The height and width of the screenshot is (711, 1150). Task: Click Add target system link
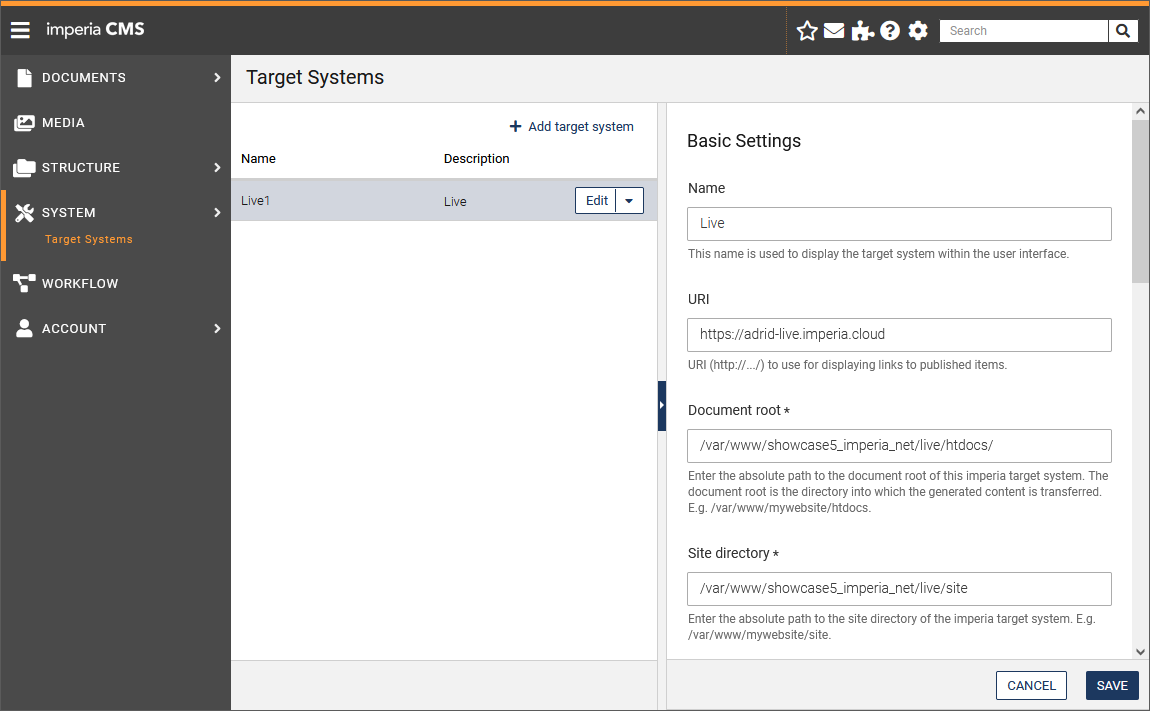click(571, 126)
